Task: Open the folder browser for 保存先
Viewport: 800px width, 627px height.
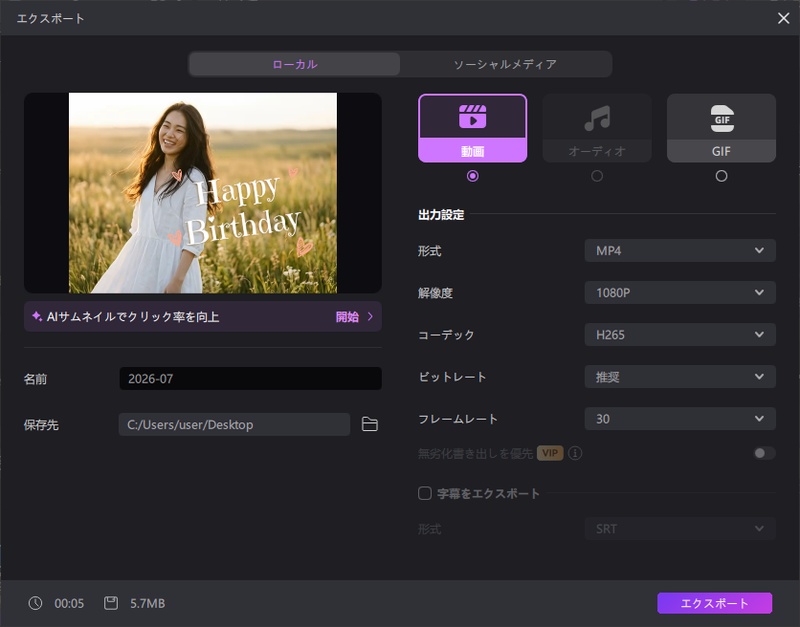Action: [369, 424]
